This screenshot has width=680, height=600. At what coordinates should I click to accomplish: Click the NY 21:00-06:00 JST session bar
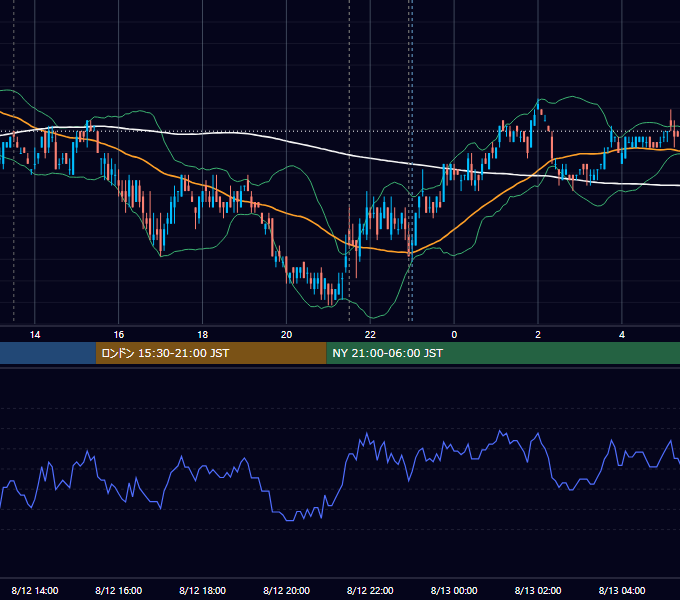[503, 353]
